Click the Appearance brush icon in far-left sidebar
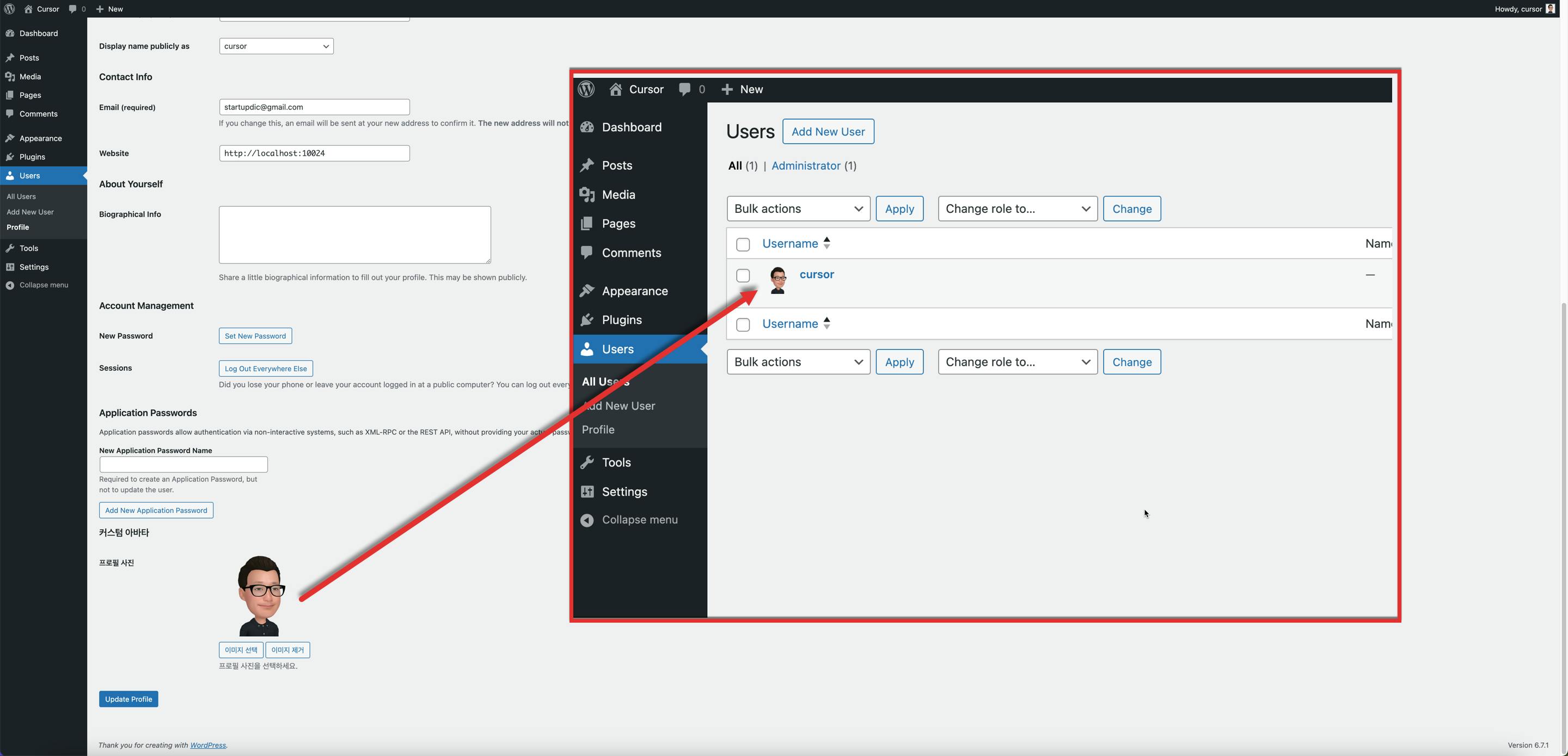Screen dimensions: 1568x756 [10, 138]
